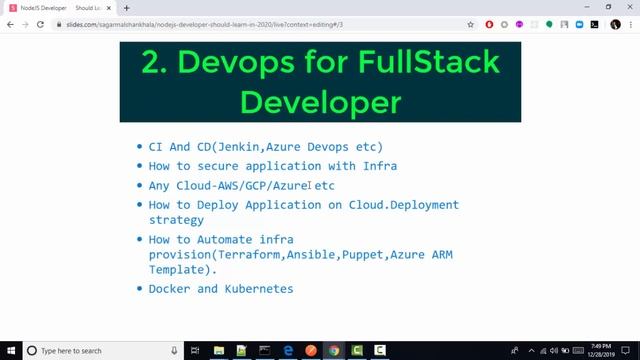Open the volume control tray icon
This screenshot has height=360, width=640.
point(554,351)
